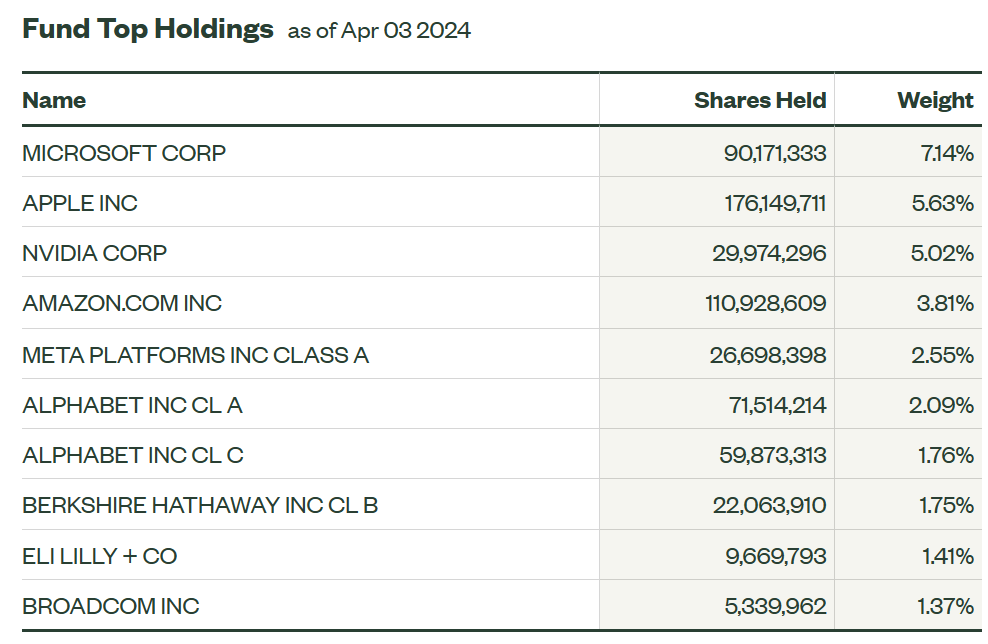This screenshot has width=988, height=644.
Task: Select Amazon's shares held value 110,928,609
Action: tap(766, 303)
